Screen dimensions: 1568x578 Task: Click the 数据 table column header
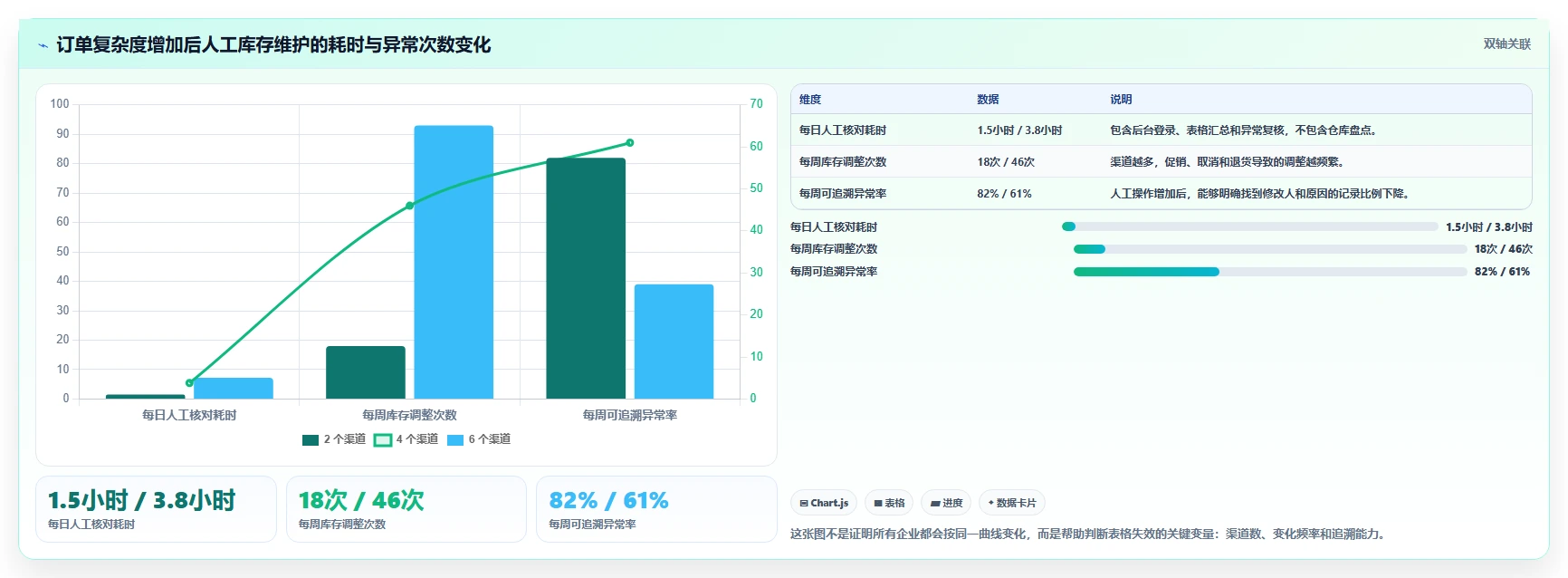pos(988,100)
